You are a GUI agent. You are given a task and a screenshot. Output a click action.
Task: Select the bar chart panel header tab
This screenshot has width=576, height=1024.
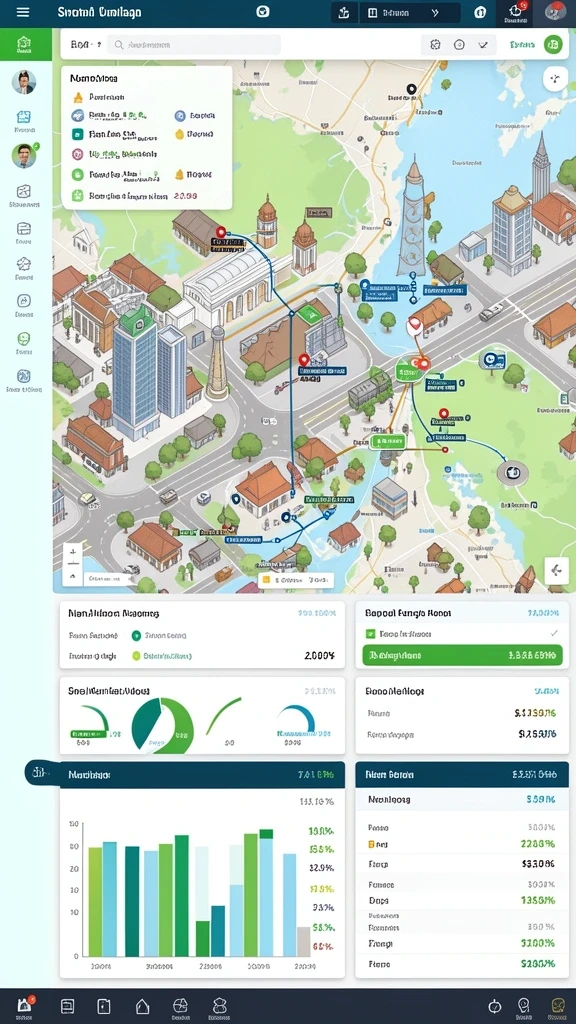click(x=202, y=775)
